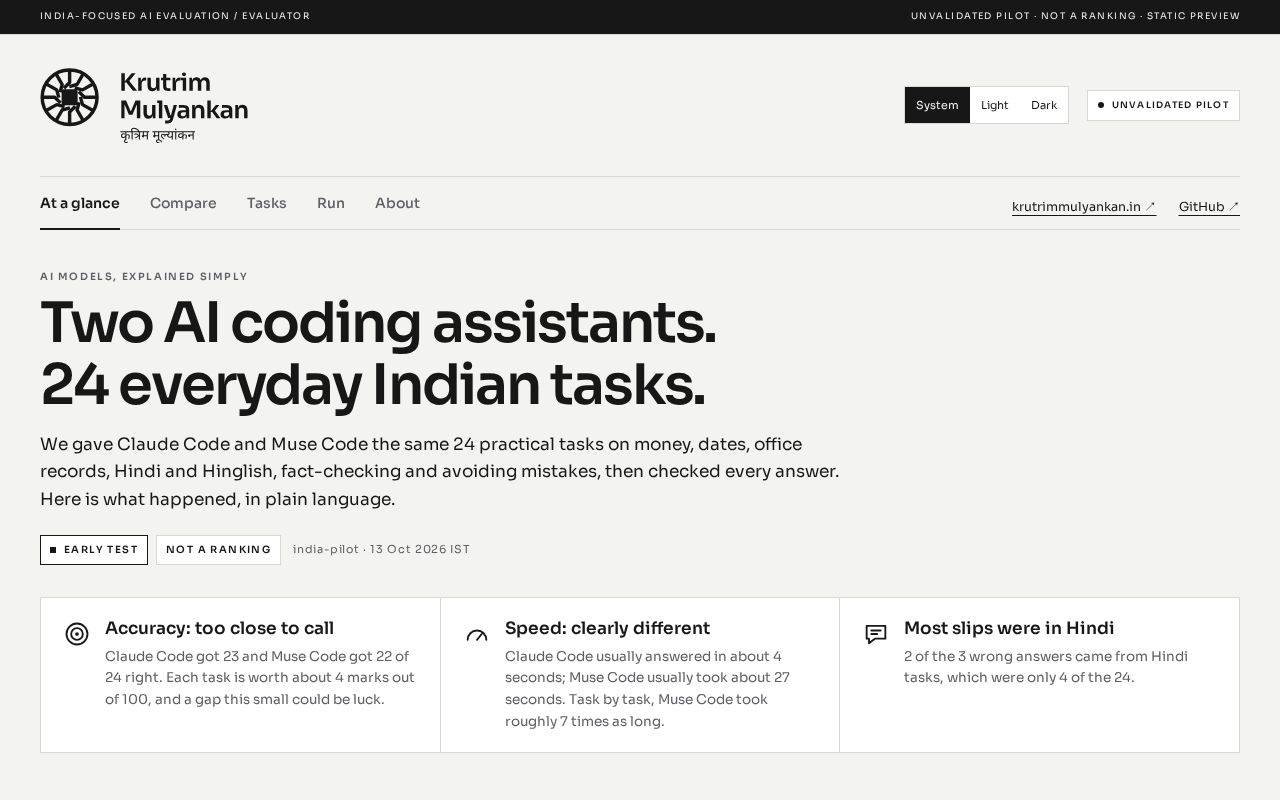Click the '2 of the 3 wrong answers' description

click(1046, 667)
